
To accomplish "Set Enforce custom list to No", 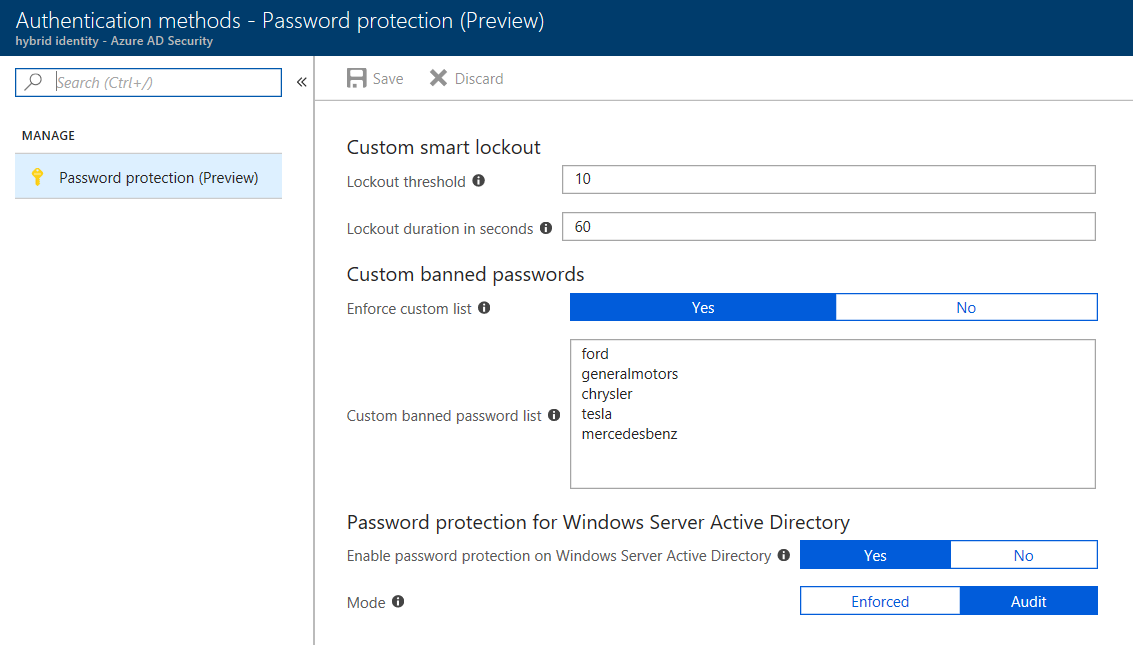I will [966, 308].
